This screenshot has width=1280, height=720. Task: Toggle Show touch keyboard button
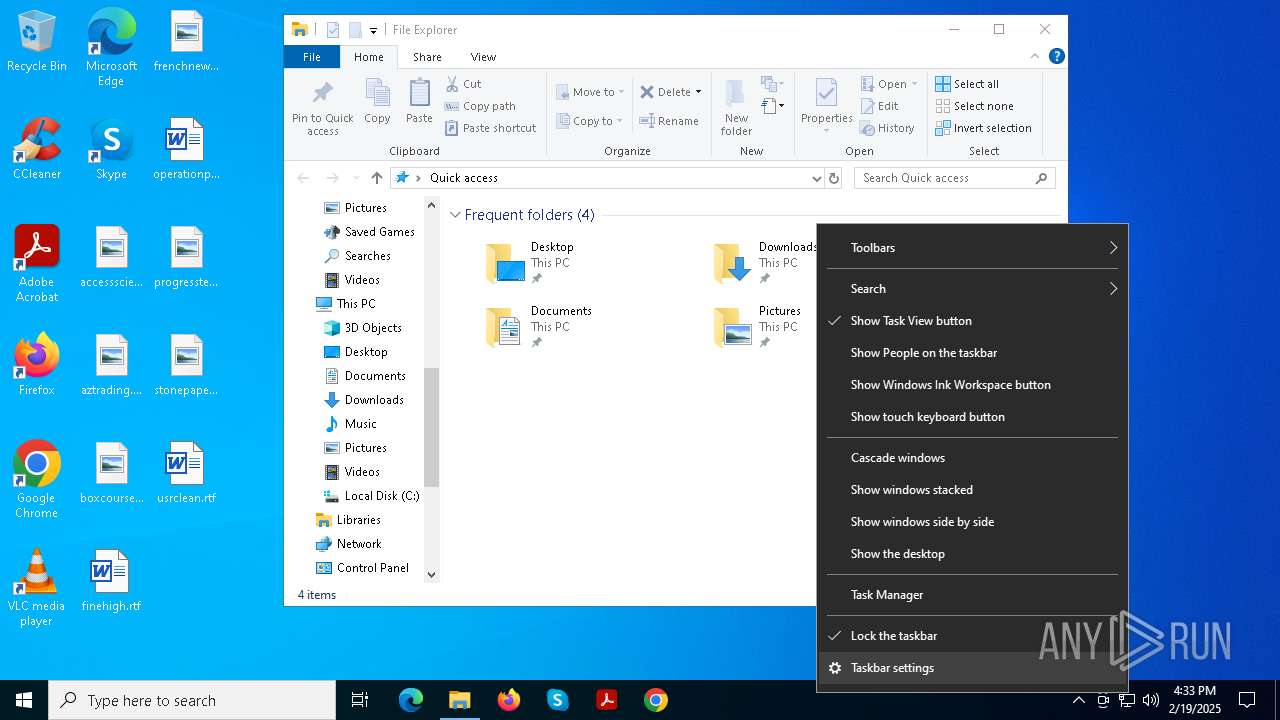point(972,417)
